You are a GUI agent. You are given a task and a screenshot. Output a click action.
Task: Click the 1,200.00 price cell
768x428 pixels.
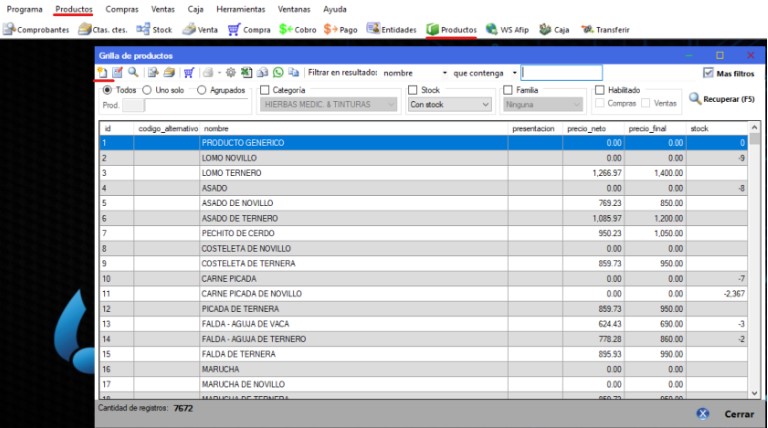pyautogui.click(x=655, y=218)
